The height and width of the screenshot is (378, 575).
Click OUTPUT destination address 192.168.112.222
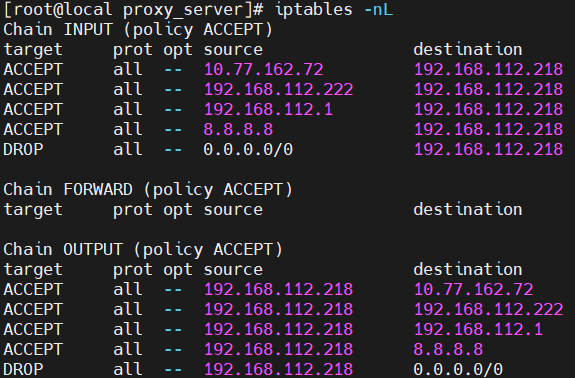(x=488, y=309)
